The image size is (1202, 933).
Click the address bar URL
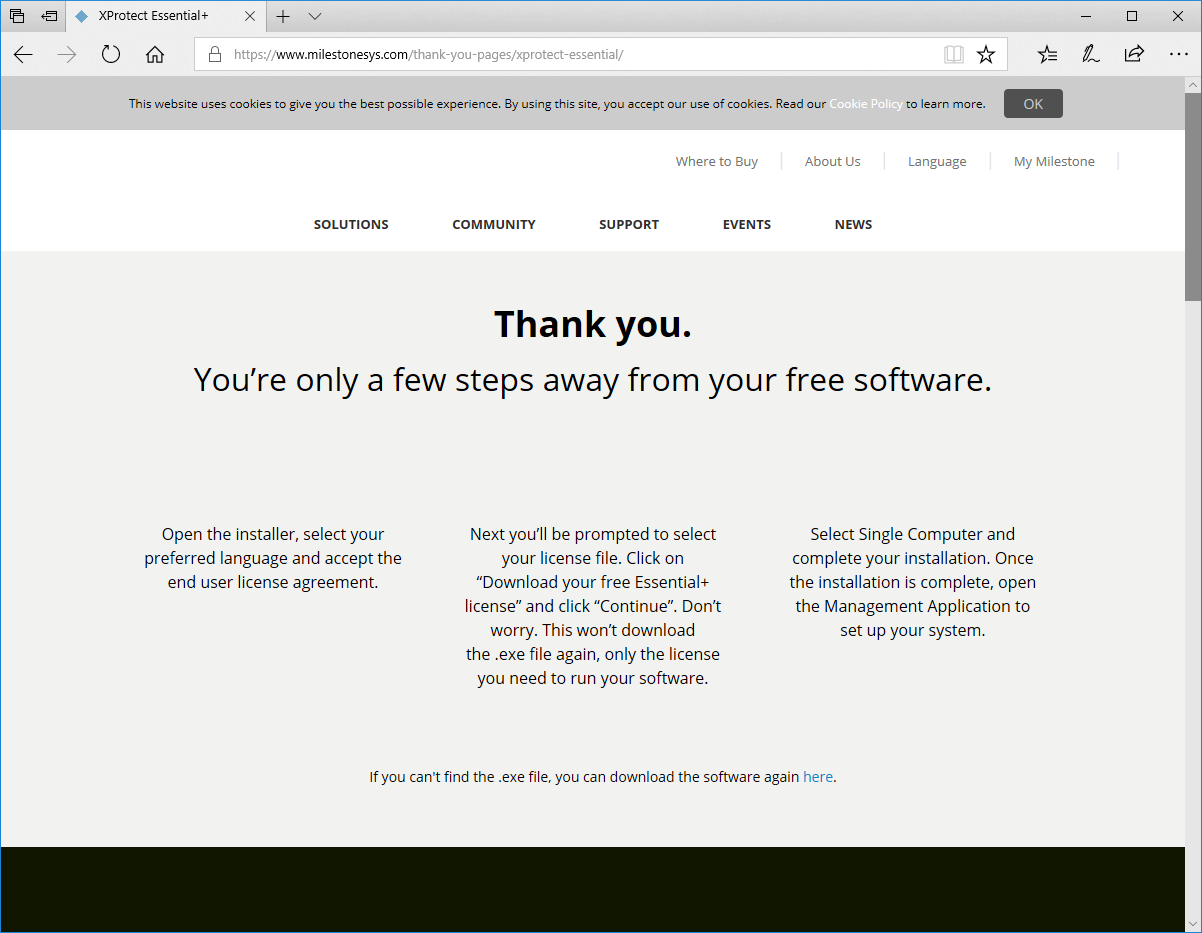click(x=428, y=55)
